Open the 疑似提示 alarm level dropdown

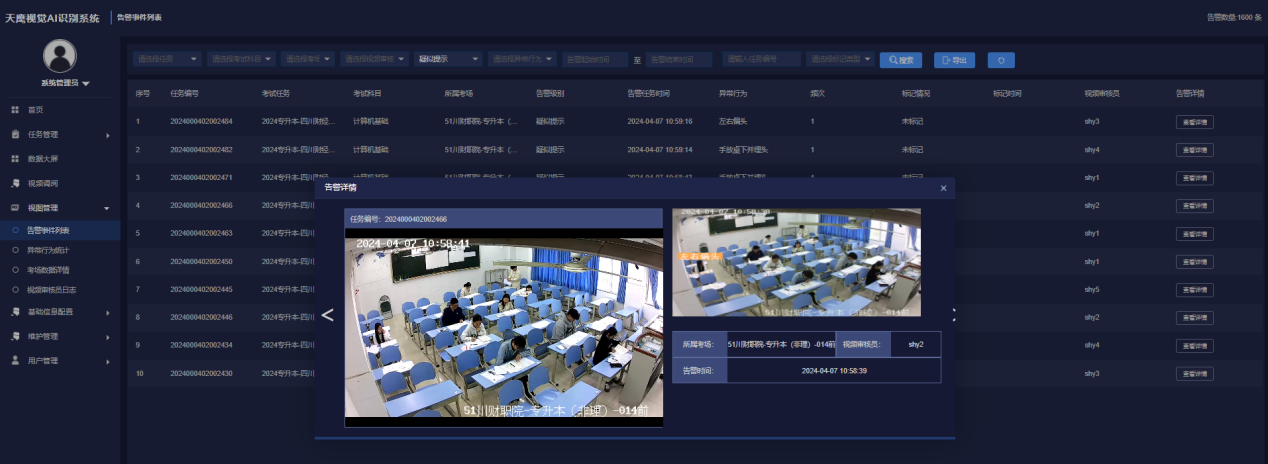[x=449, y=60]
